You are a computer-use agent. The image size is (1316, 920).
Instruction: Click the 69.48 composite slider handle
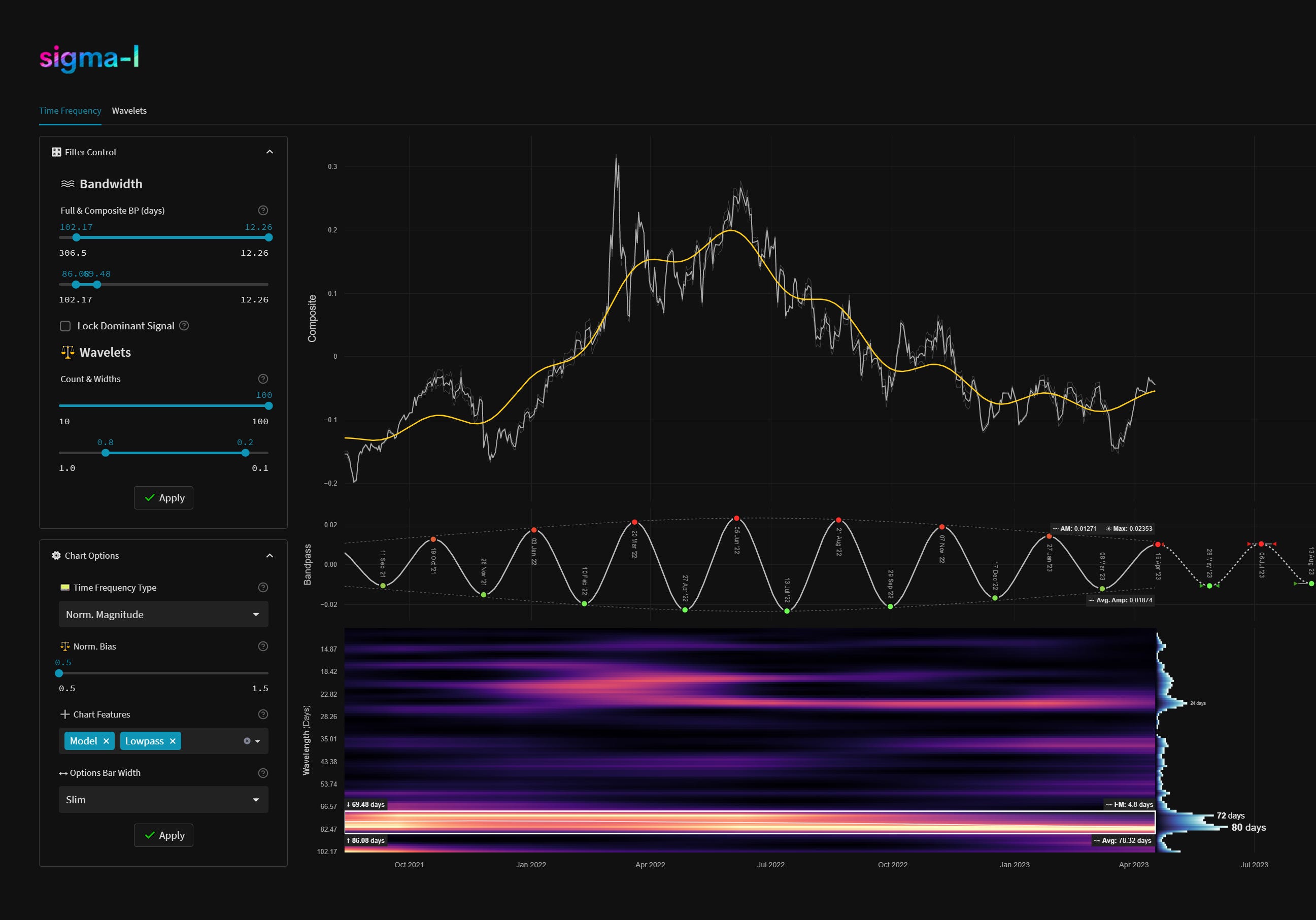tap(97, 284)
